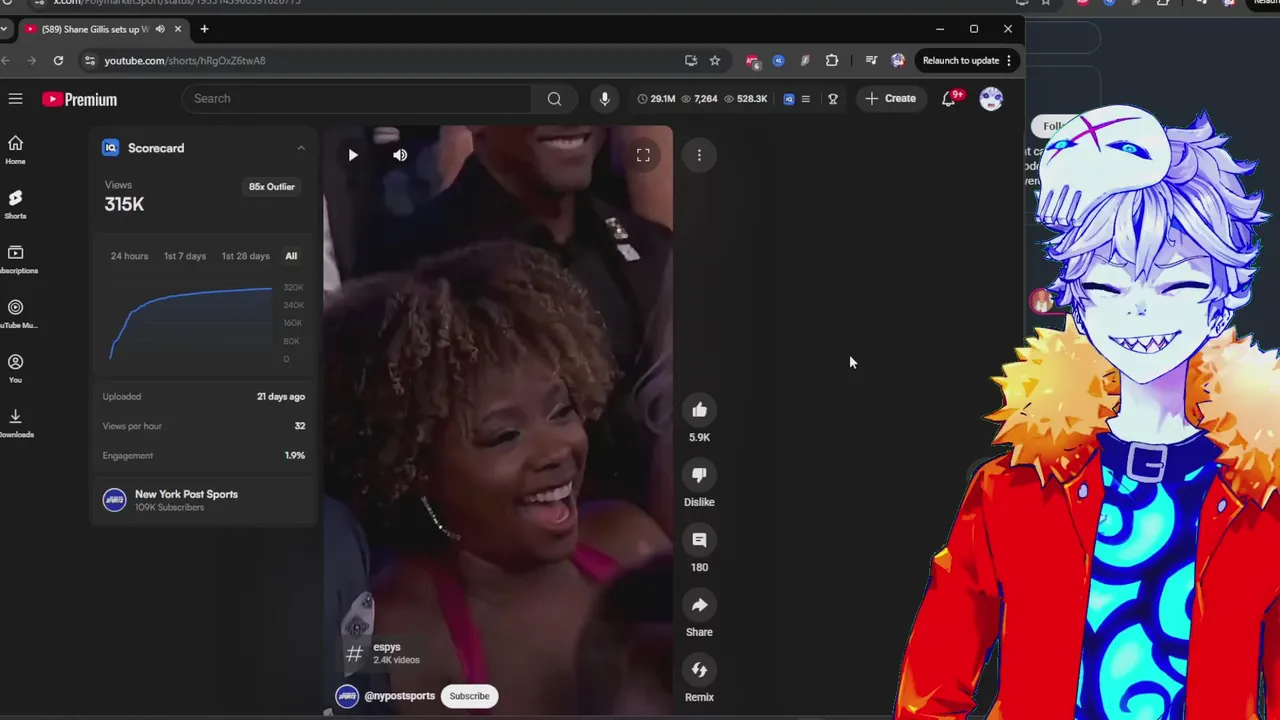This screenshot has height=720, width=1280.
Task: Install app icon in the address bar
Action: tap(690, 61)
